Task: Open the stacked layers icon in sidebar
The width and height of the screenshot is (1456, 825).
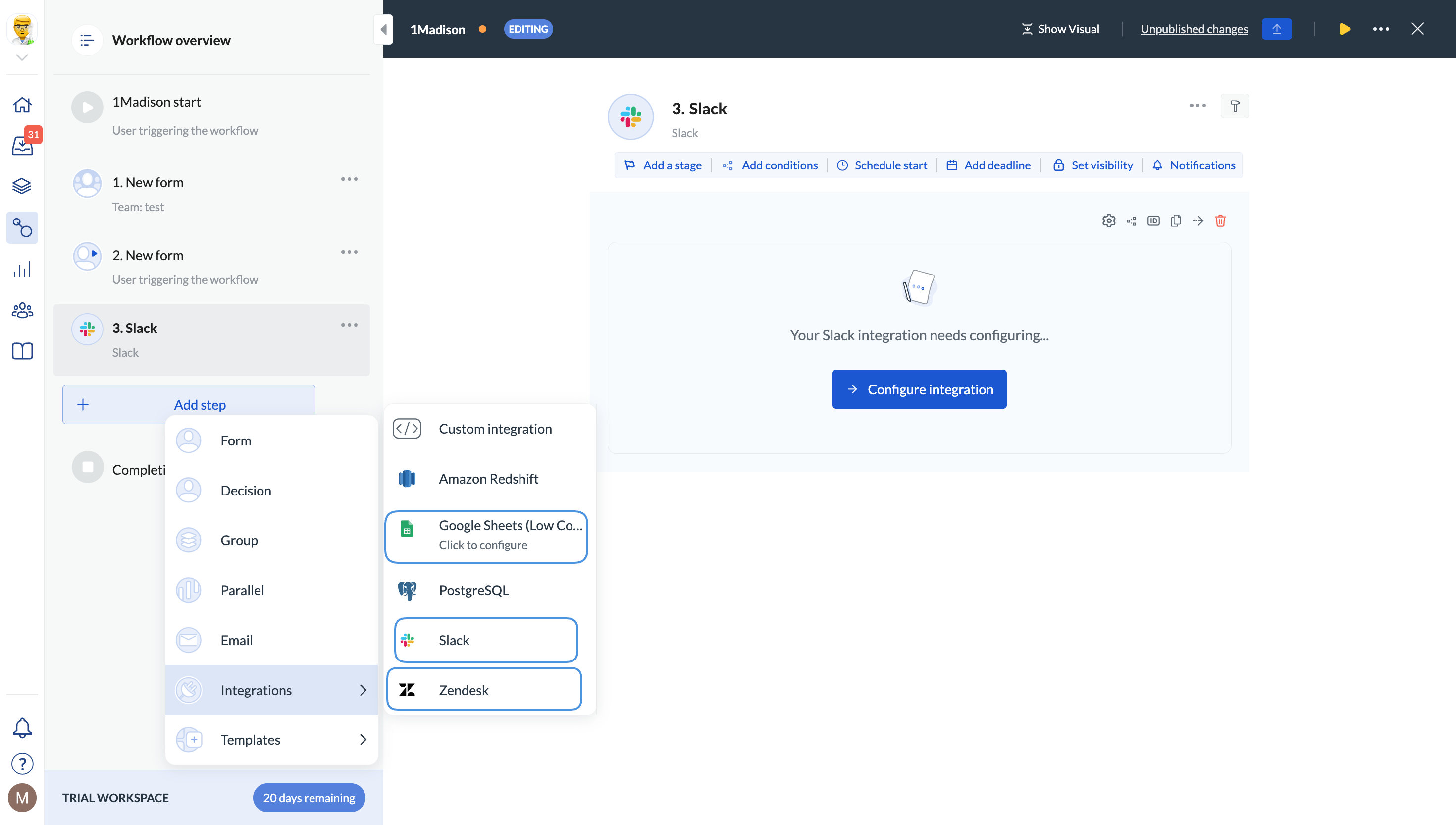Action: pyautogui.click(x=22, y=186)
